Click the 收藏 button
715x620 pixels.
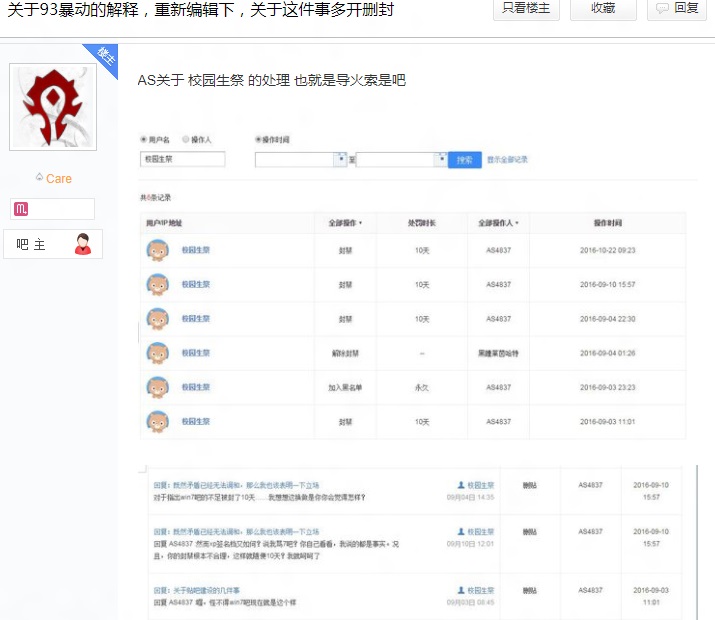click(603, 9)
